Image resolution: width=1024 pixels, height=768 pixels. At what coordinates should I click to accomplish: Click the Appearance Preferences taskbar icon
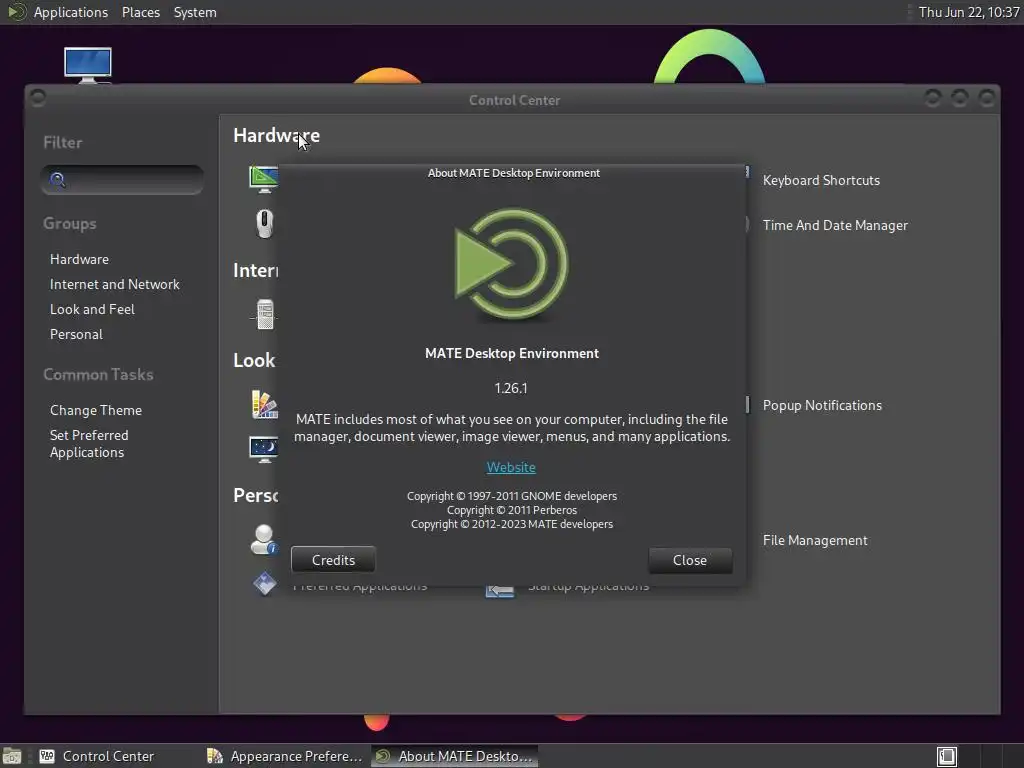(x=215, y=756)
